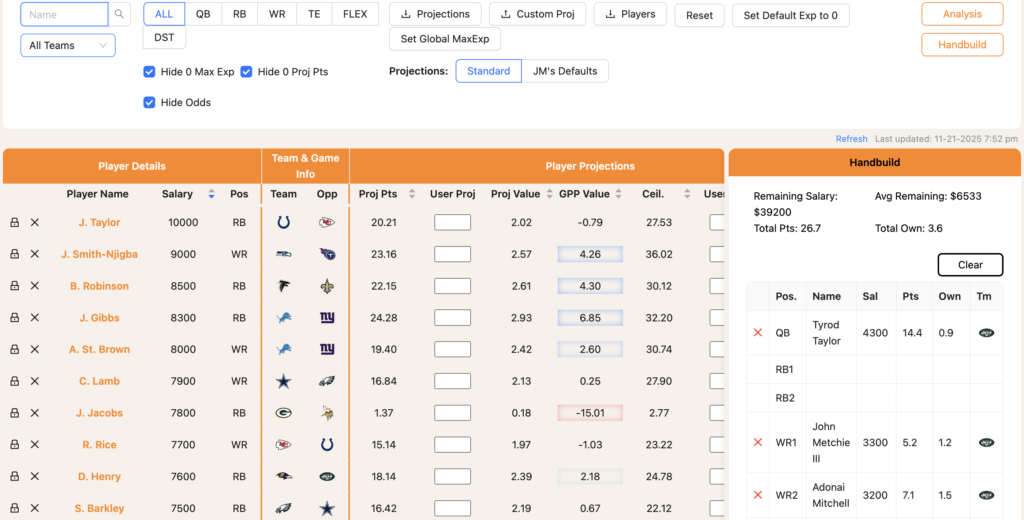This screenshot has height=520, width=1024.
Task: Sort by Salary using the column sort arrows
Action: coord(211,194)
